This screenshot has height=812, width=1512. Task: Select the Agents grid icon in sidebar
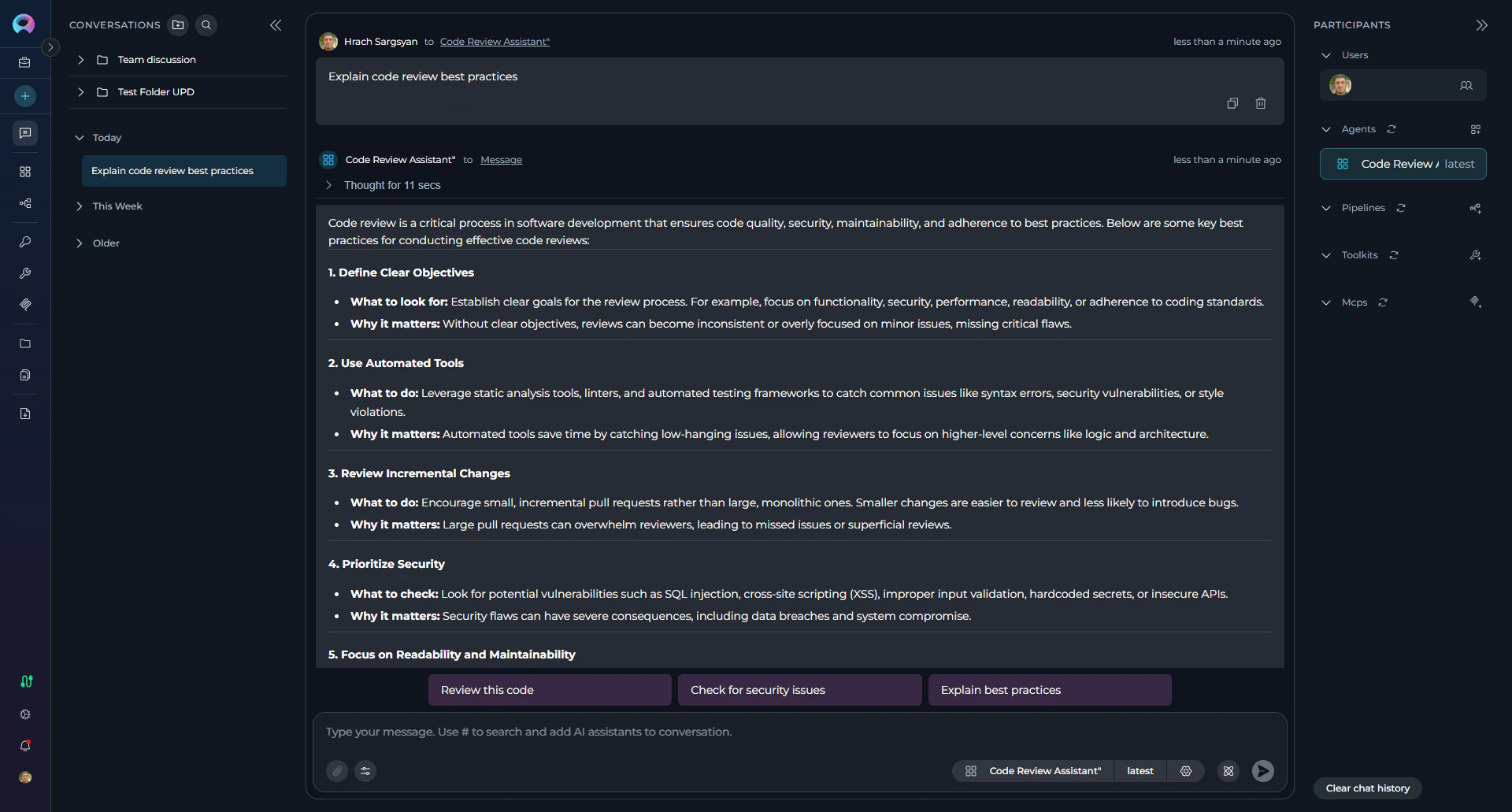click(24, 171)
